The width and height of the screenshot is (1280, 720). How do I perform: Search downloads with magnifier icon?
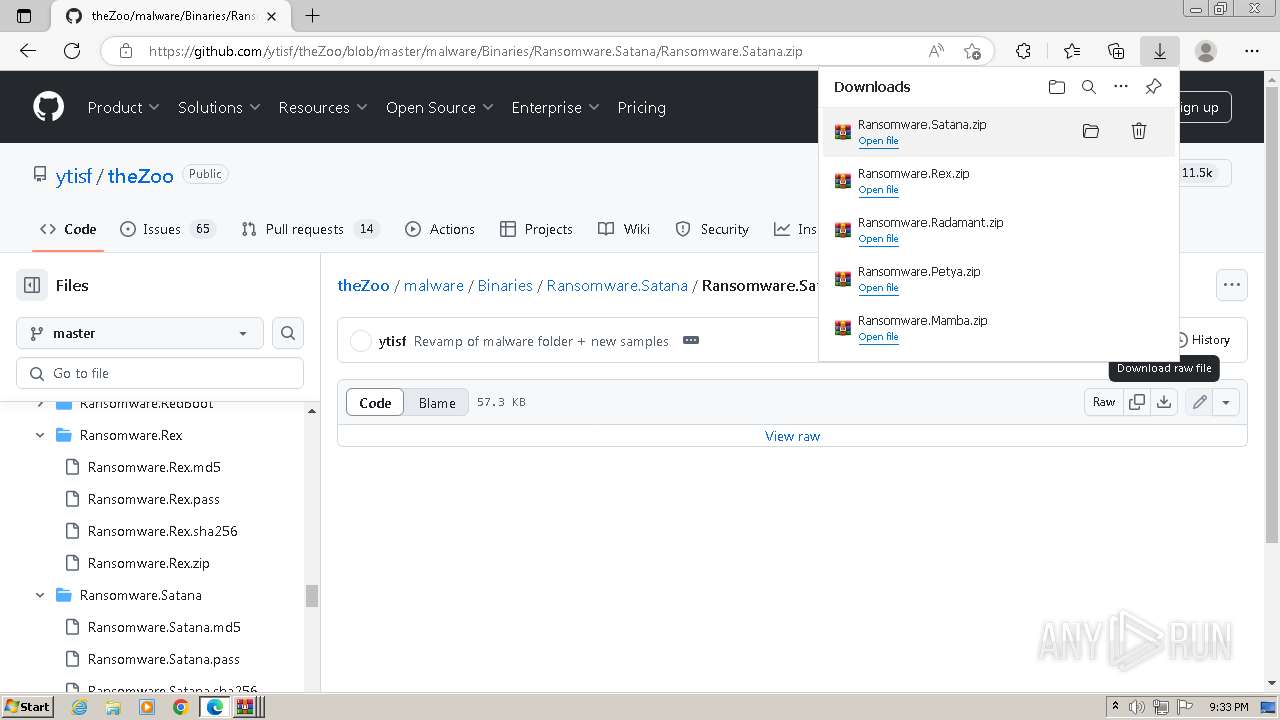pyautogui.click(x=1089, y=87)
